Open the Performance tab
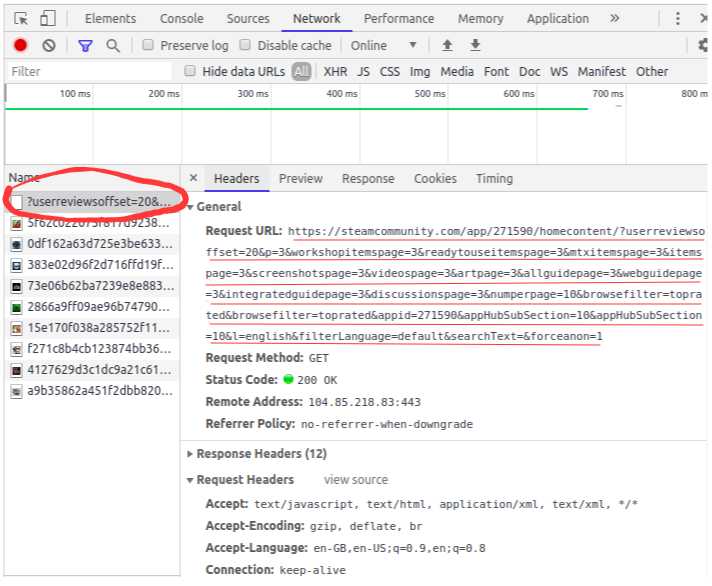The width and height of the screenshot is (712, 586). [399, 19]
